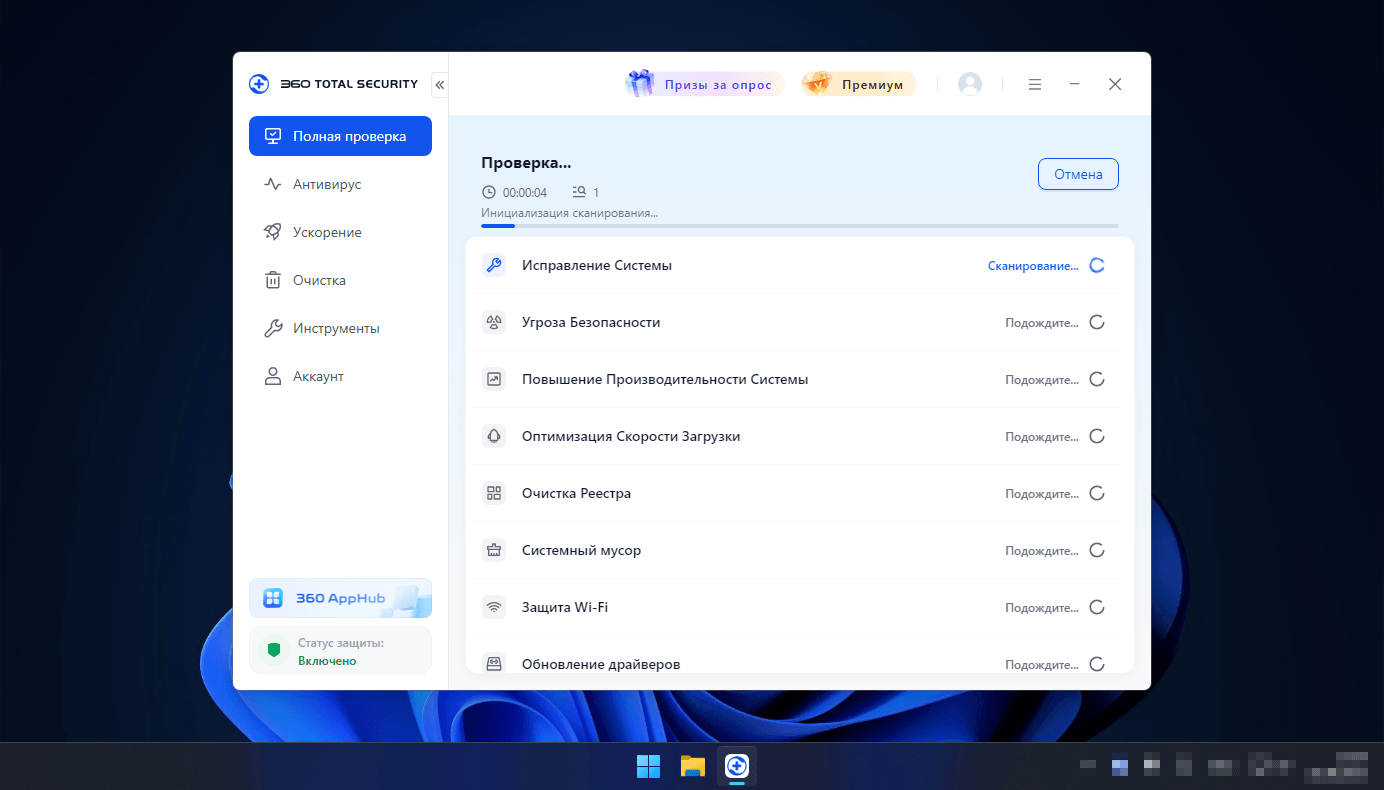This screenshot has height=790, width=1384.
Task: Open File Explorer from the taskbar
Action: (x=693, y=766)
